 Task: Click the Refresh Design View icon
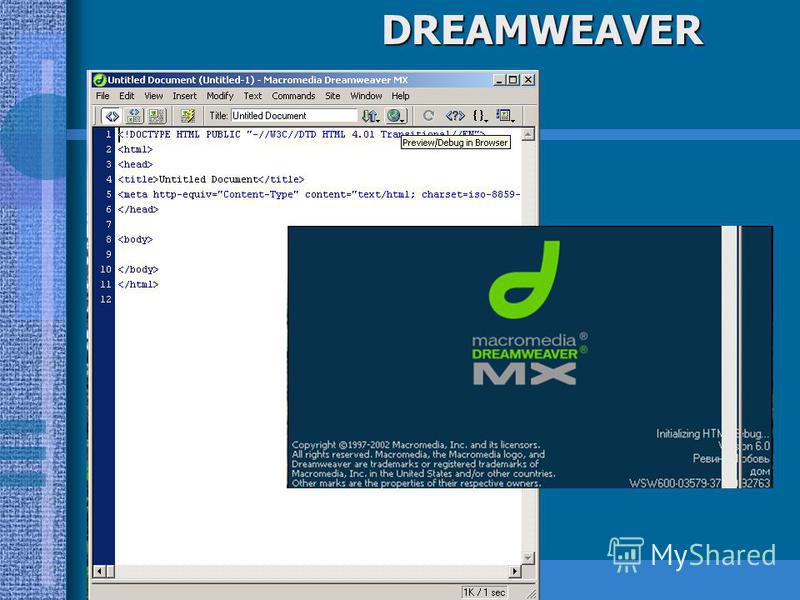[x=429, y=116]
